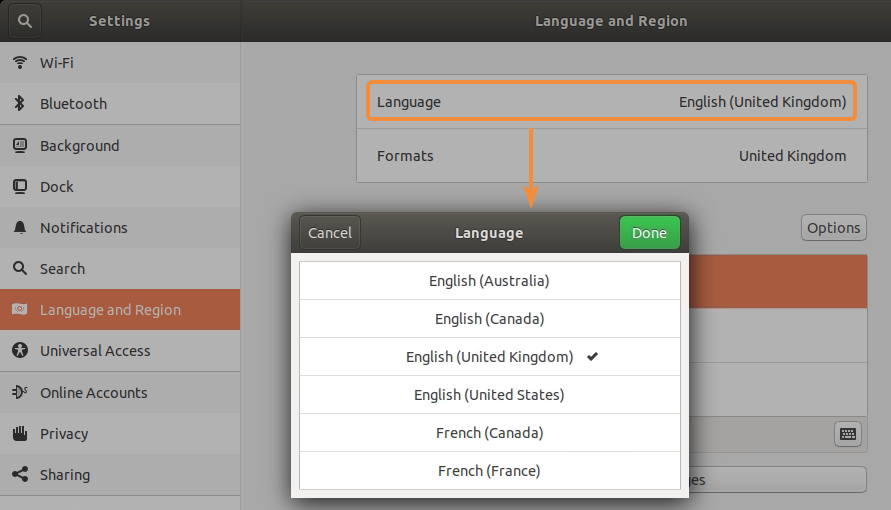This screenshot has width=891, height=510.
Task: Choose French (Canada) from the list
Action: (489, 433)
